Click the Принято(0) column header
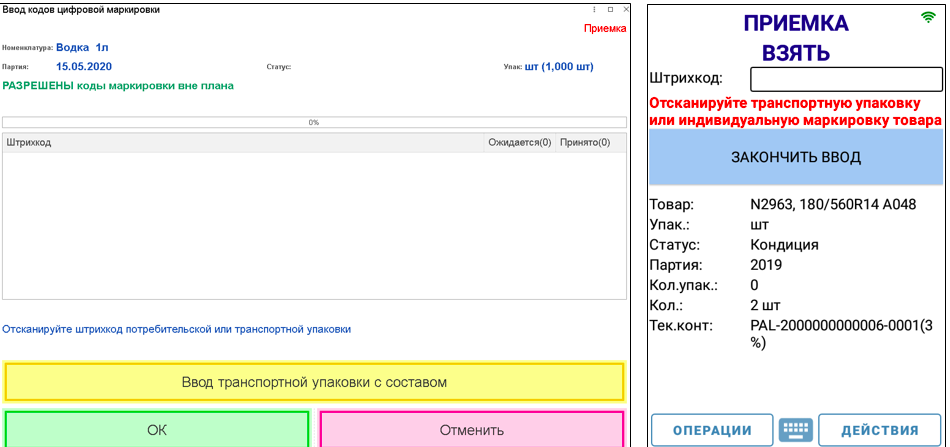This screenshot has width=950, height=447. [585, 143]
